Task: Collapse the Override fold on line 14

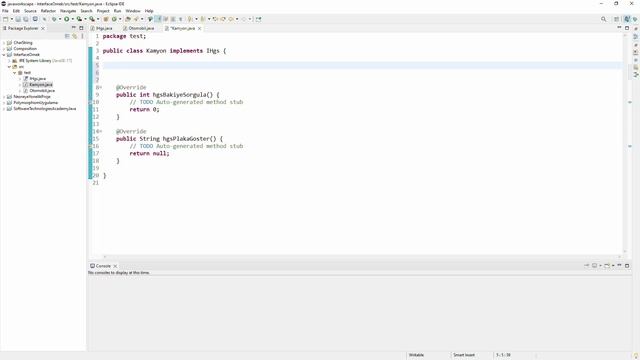Action: click(101, 131)
